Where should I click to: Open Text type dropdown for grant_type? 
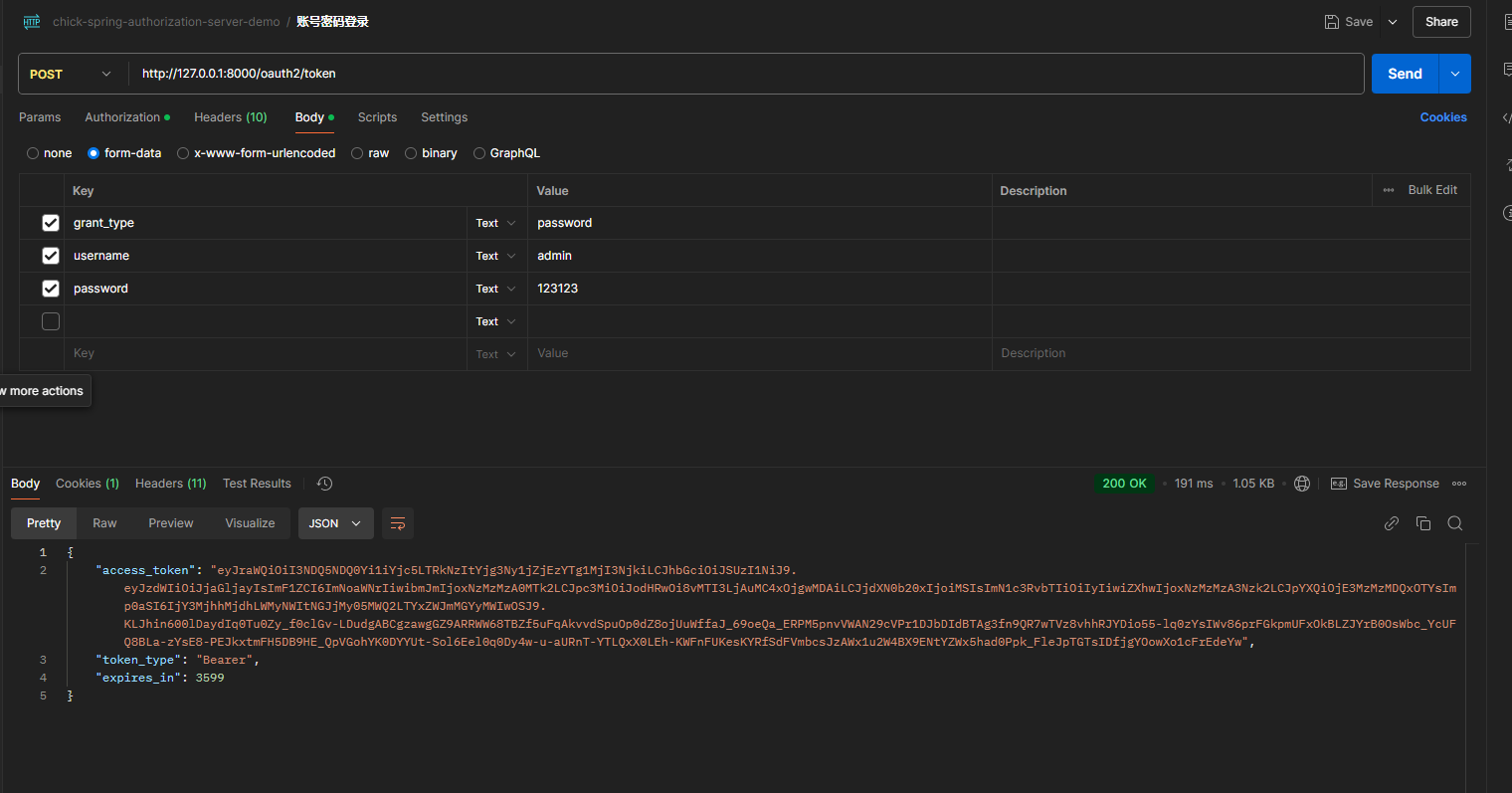pos(495,223)
